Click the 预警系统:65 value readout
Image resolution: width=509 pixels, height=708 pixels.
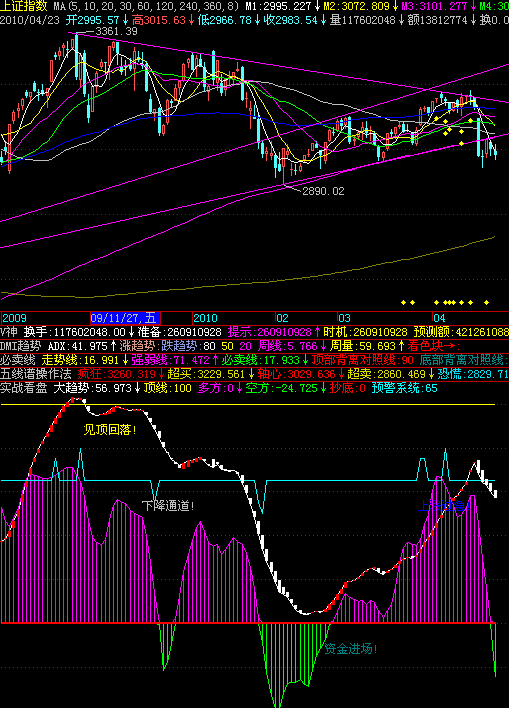(405, 388)
